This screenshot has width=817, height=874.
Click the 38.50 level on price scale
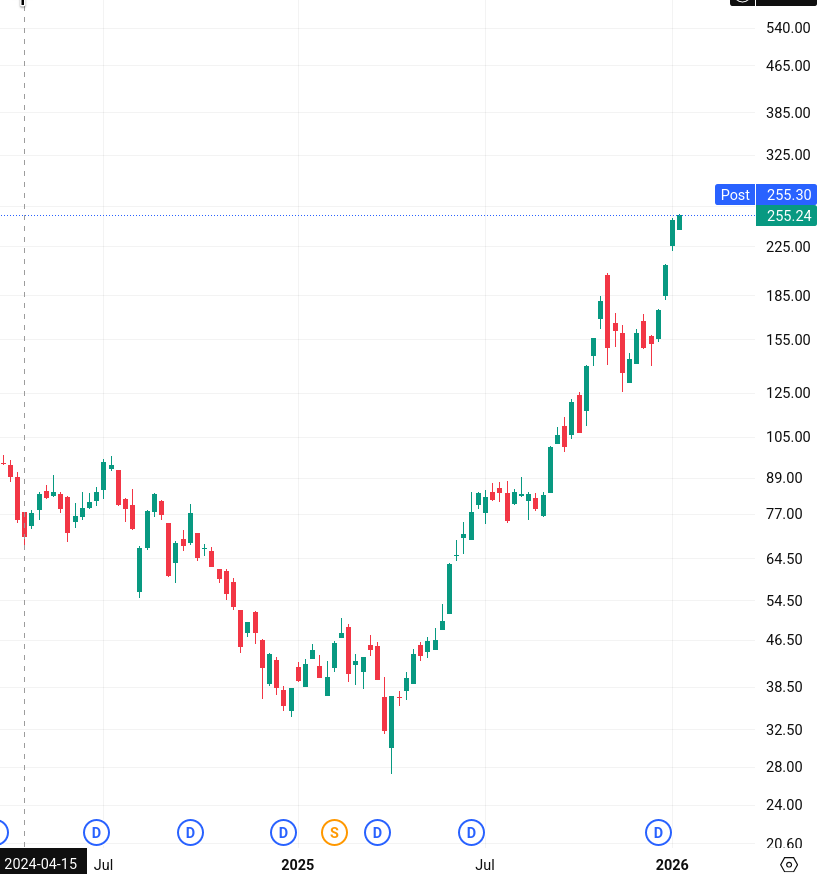click(788, 687)
